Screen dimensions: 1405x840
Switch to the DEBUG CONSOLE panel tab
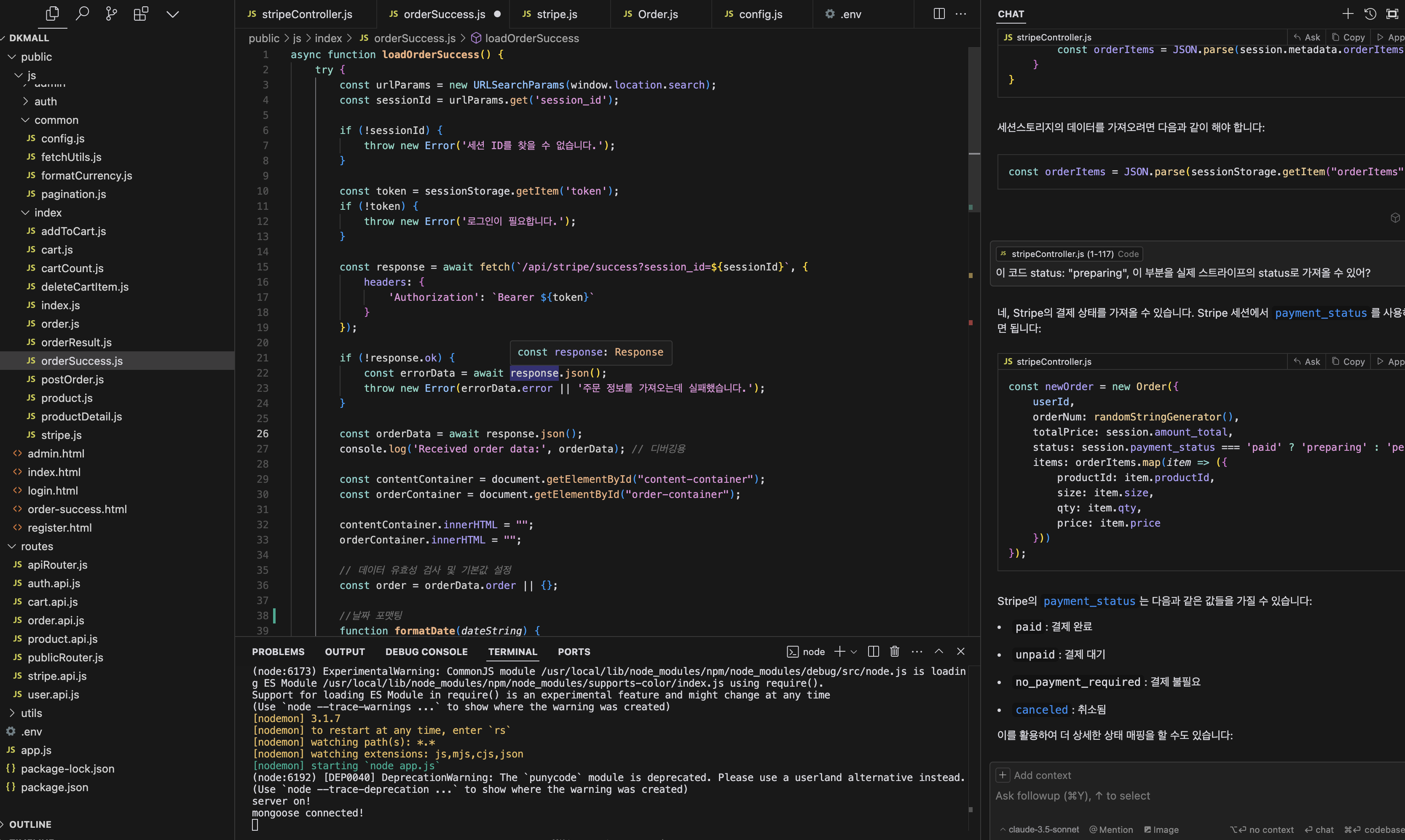[x=426, y=652]
